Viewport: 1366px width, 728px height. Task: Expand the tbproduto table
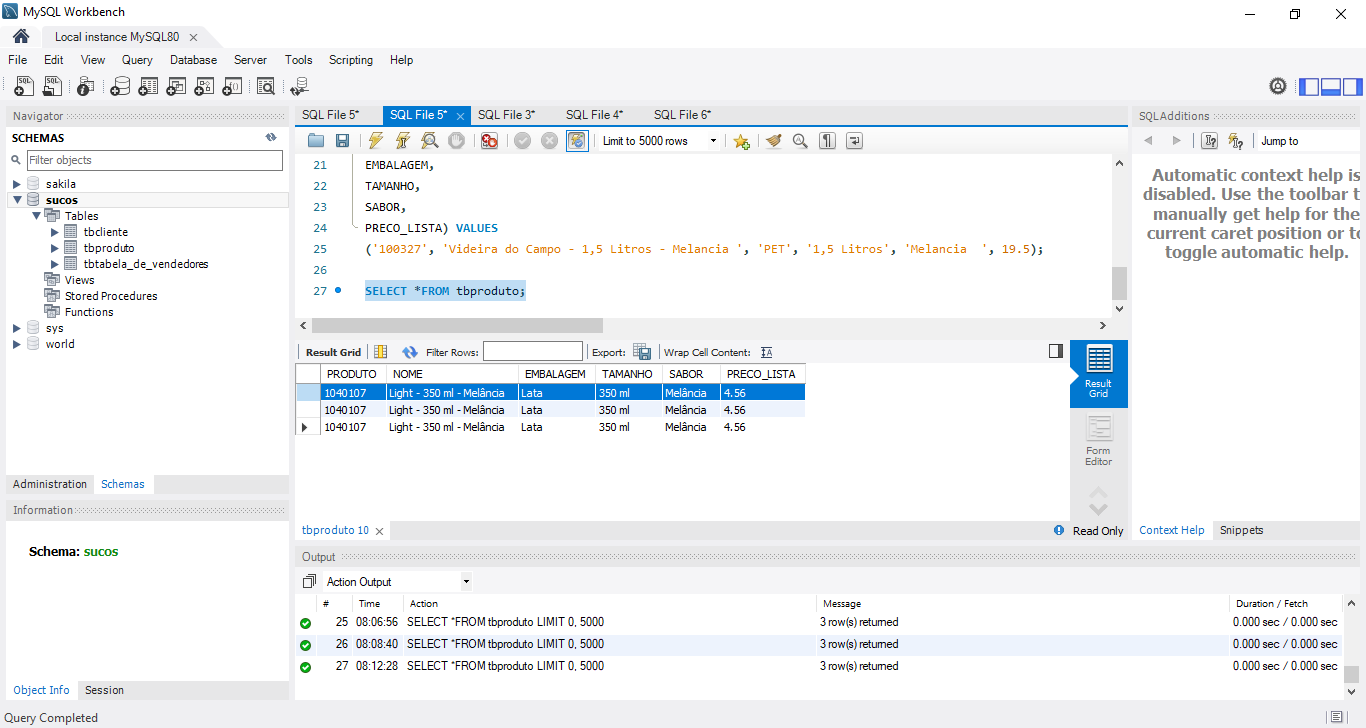(x=55, y=248)
